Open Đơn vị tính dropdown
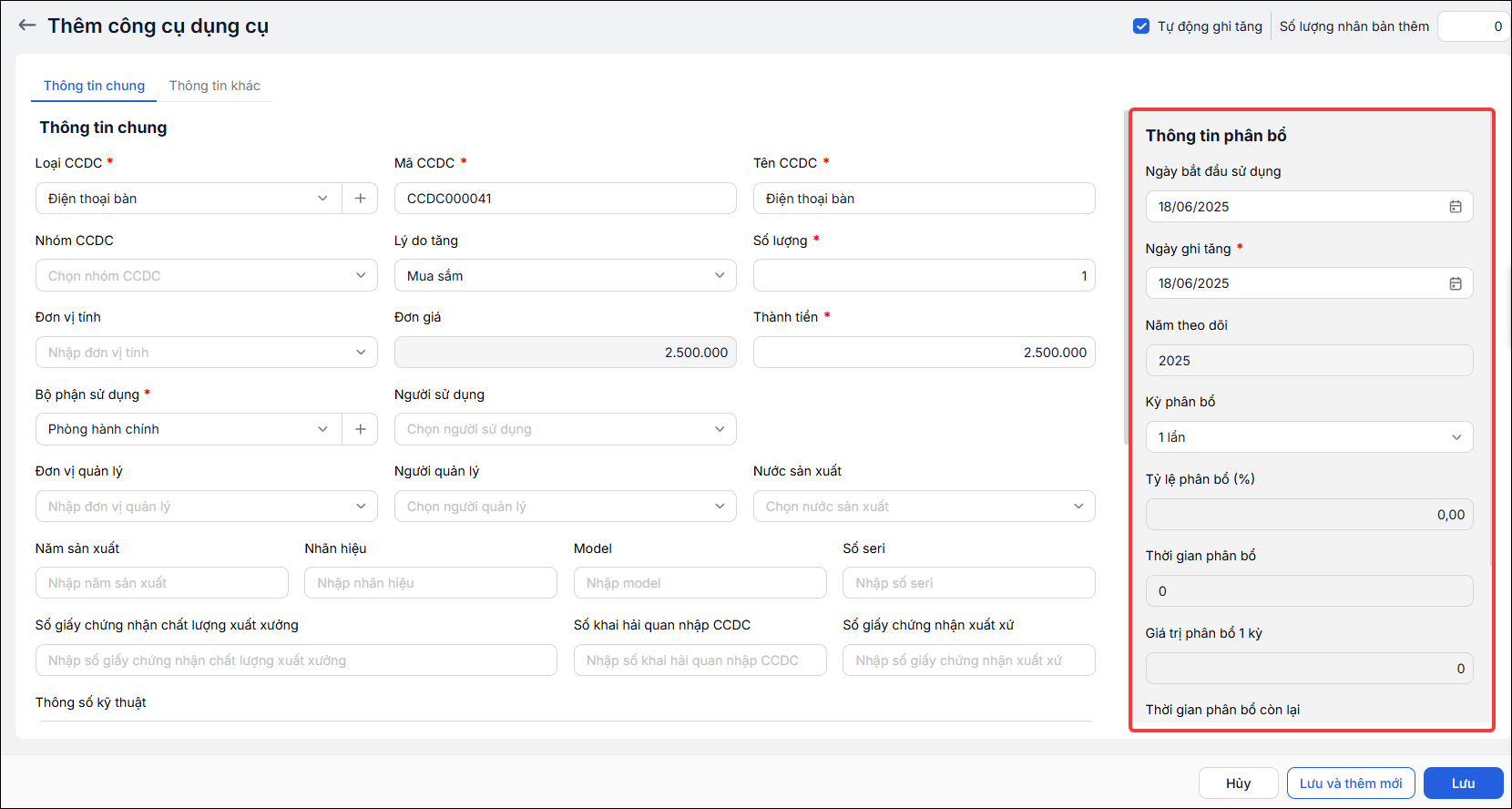Viewport: 1512px width, 809px height. coord(207,353)
